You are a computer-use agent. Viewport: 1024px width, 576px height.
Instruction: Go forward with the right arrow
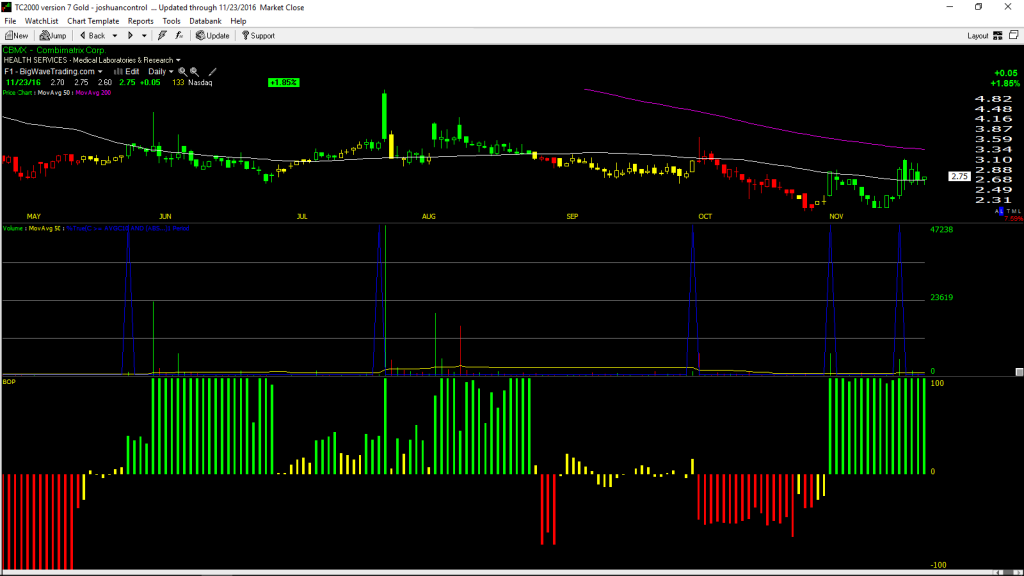(131, 36)
